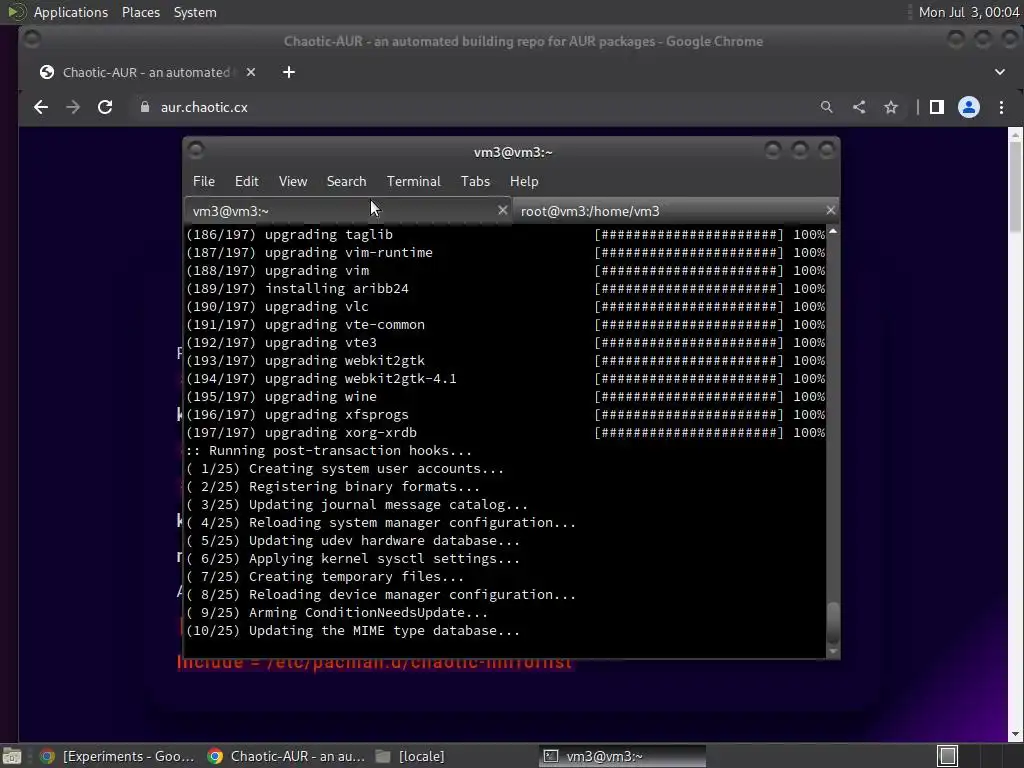Open terminal Edit menu
The height and width of the screenshot is (768, 1024).
[247, 182]
